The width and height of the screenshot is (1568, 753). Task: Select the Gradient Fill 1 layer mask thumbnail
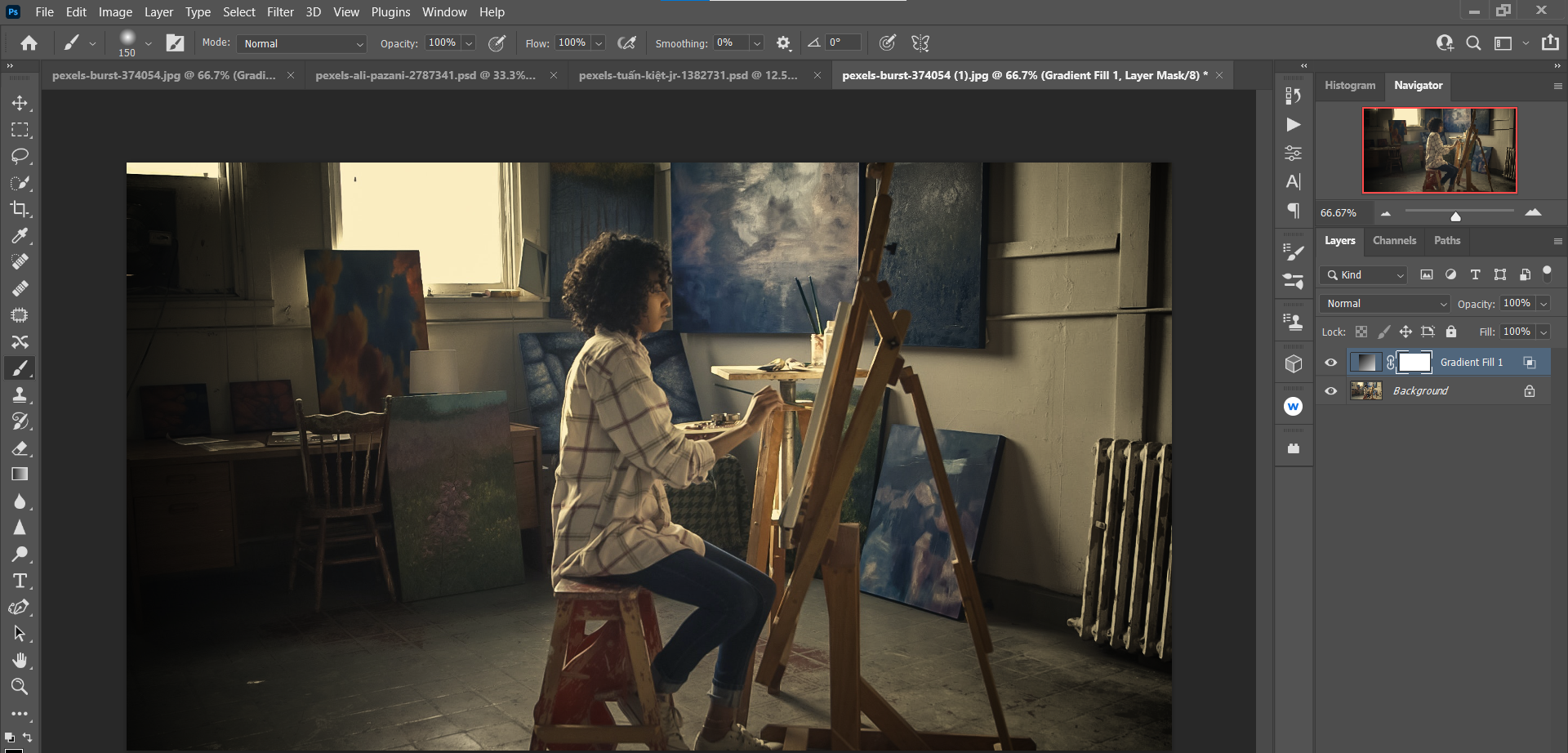coord(1414,363)
